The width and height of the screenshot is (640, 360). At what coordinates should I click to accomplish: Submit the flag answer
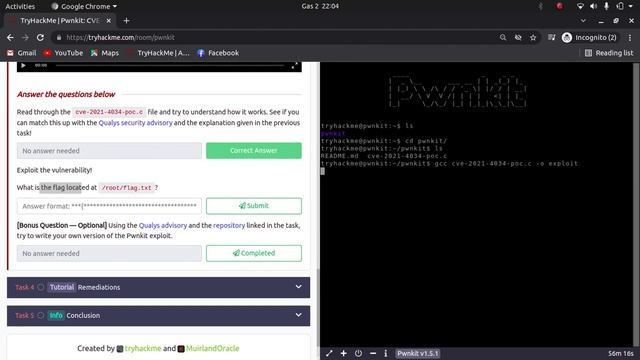click(x=254, y=206)
